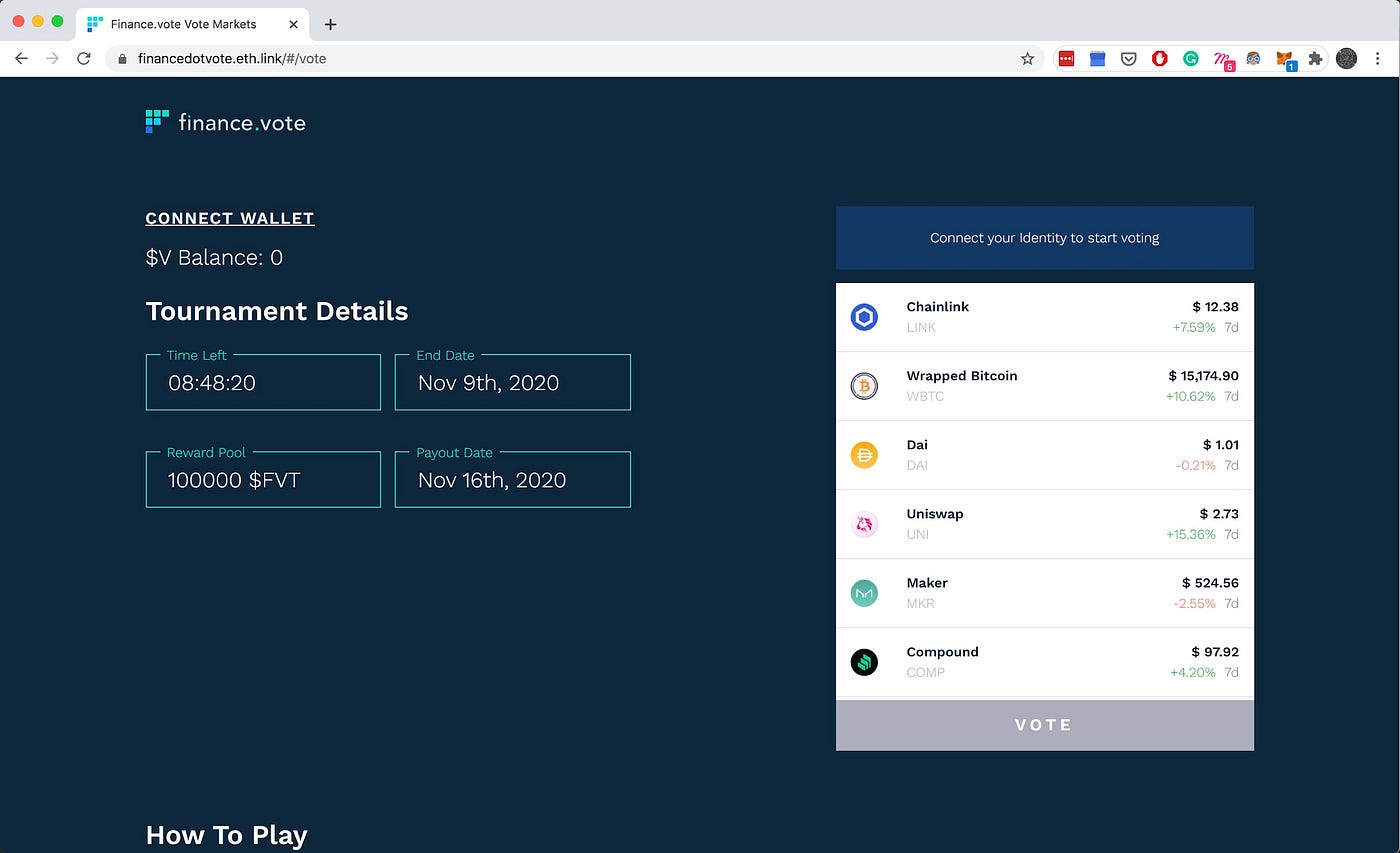Click the finance.vote logo

[225, 122]
